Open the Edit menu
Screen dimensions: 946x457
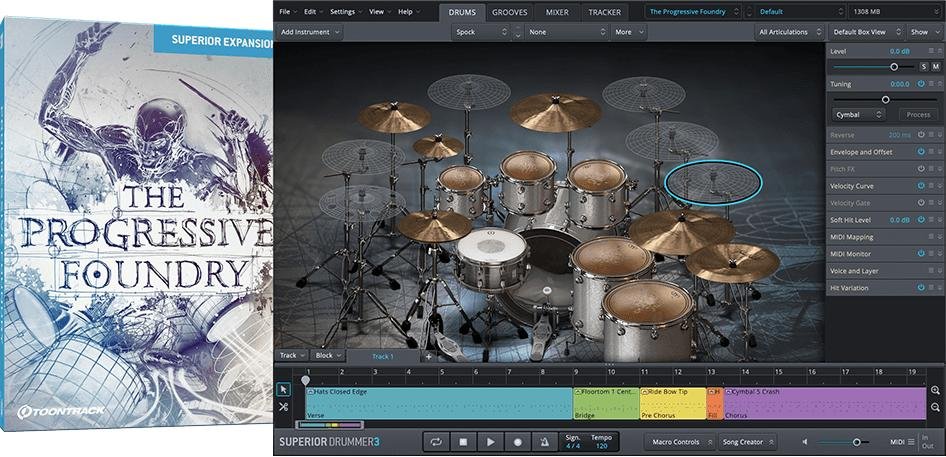tap(314, 11)
